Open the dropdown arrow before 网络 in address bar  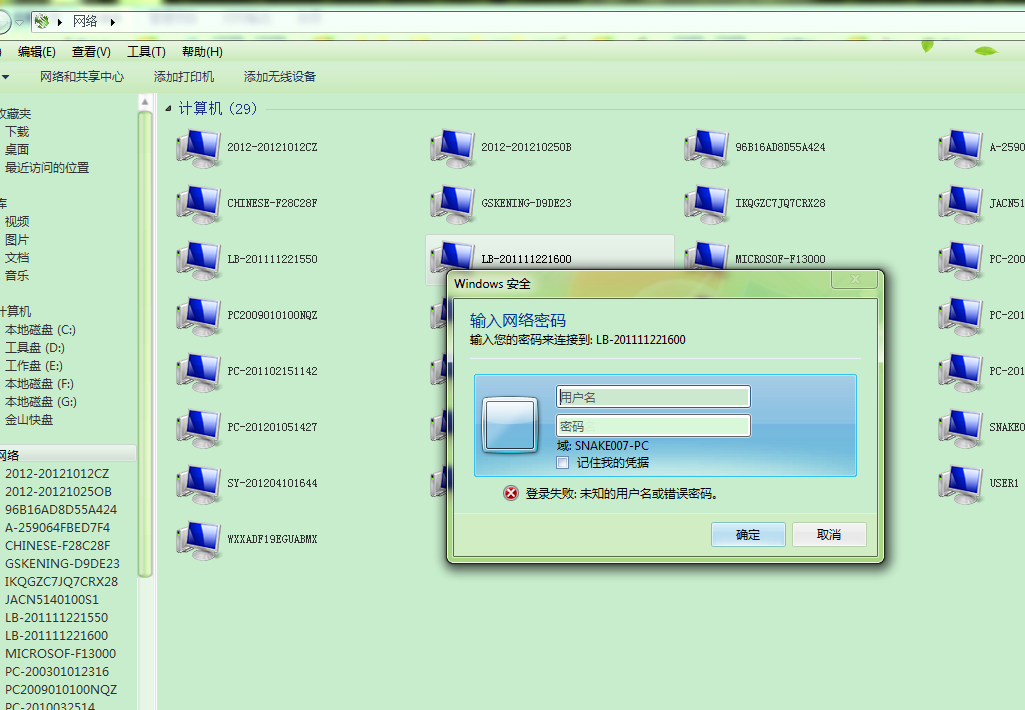tap(59, 22)
